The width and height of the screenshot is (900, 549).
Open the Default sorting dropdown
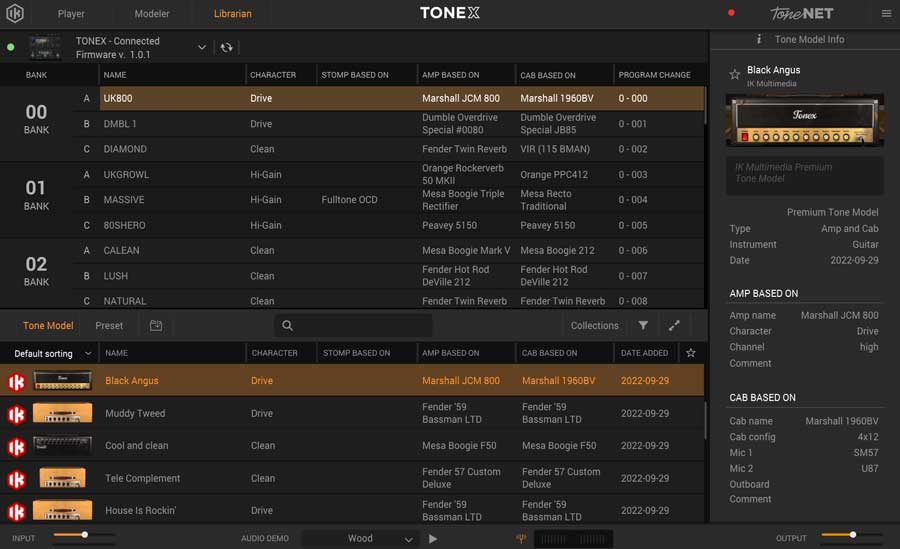click(53, 353)
